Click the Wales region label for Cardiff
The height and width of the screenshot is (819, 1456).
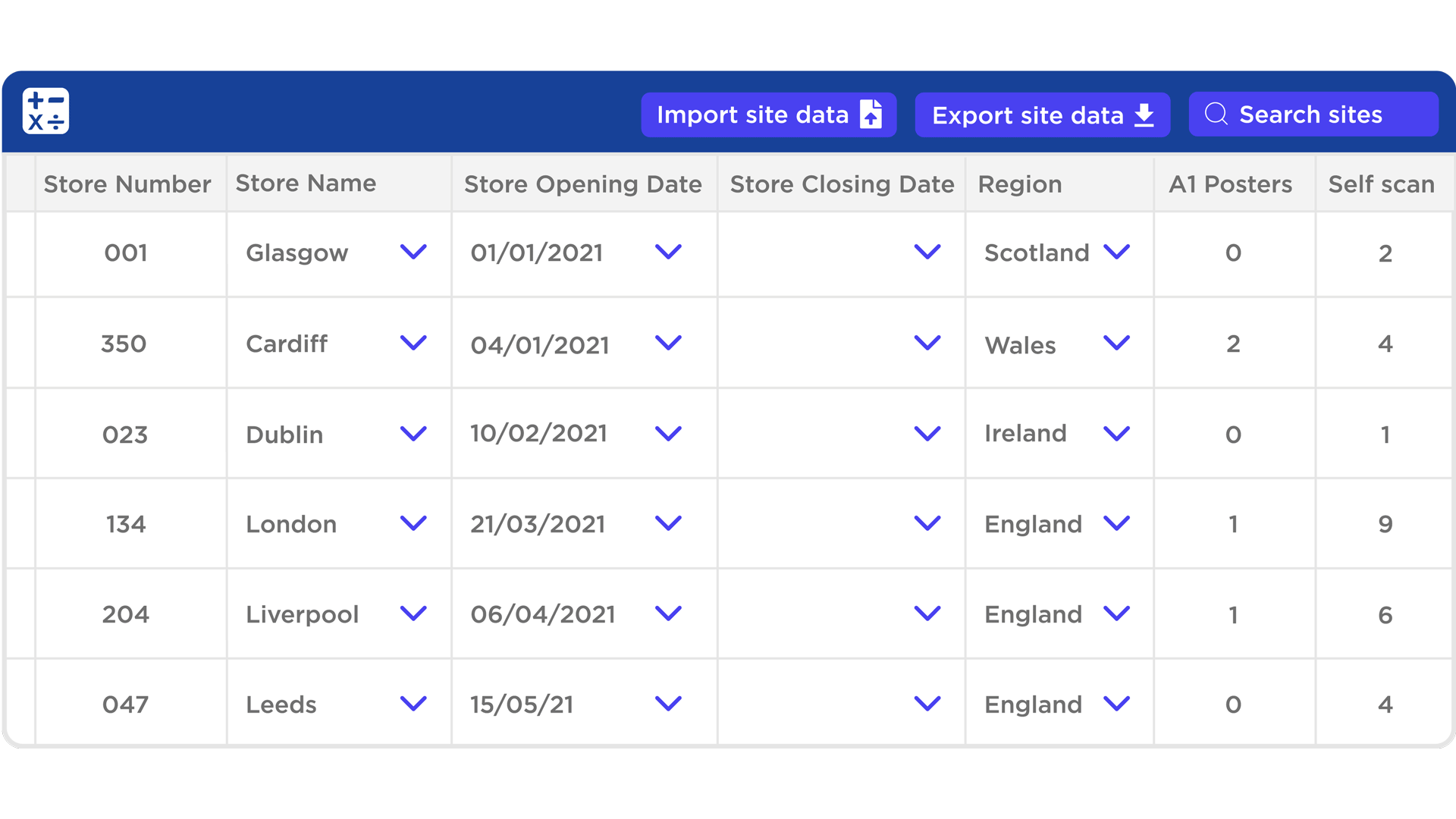(x=1020, y=345)
